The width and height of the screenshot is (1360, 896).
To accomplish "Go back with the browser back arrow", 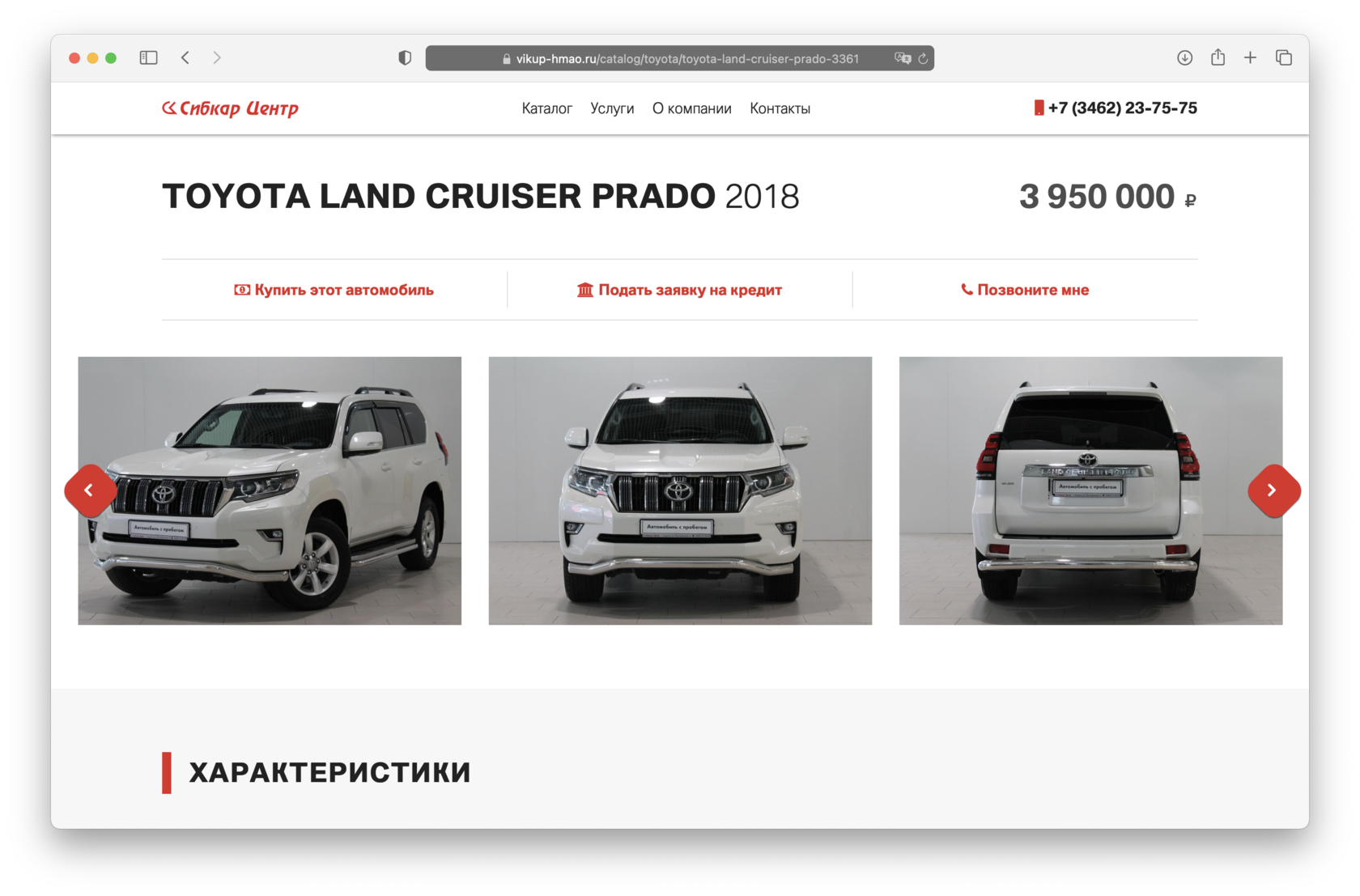I will coord(185,57).
